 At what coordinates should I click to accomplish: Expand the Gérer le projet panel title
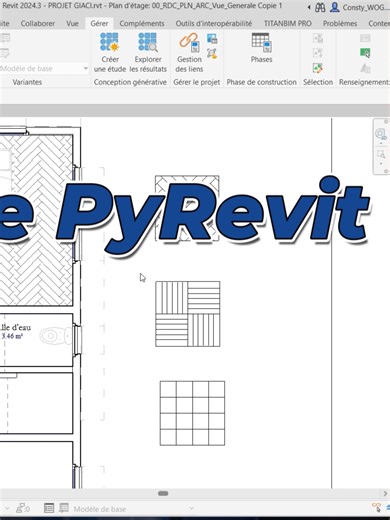(196, 82)
